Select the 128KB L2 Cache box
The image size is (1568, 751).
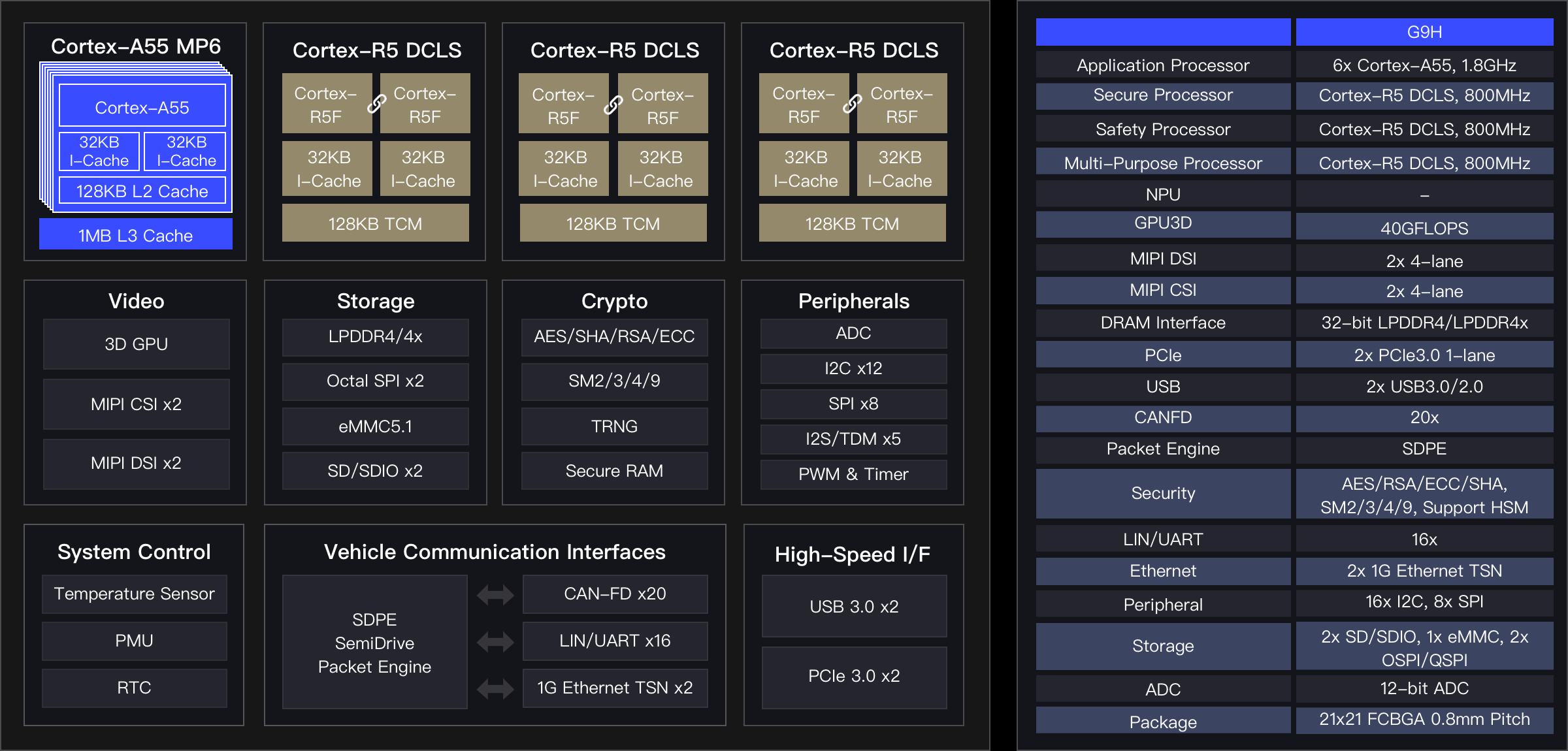142,191
